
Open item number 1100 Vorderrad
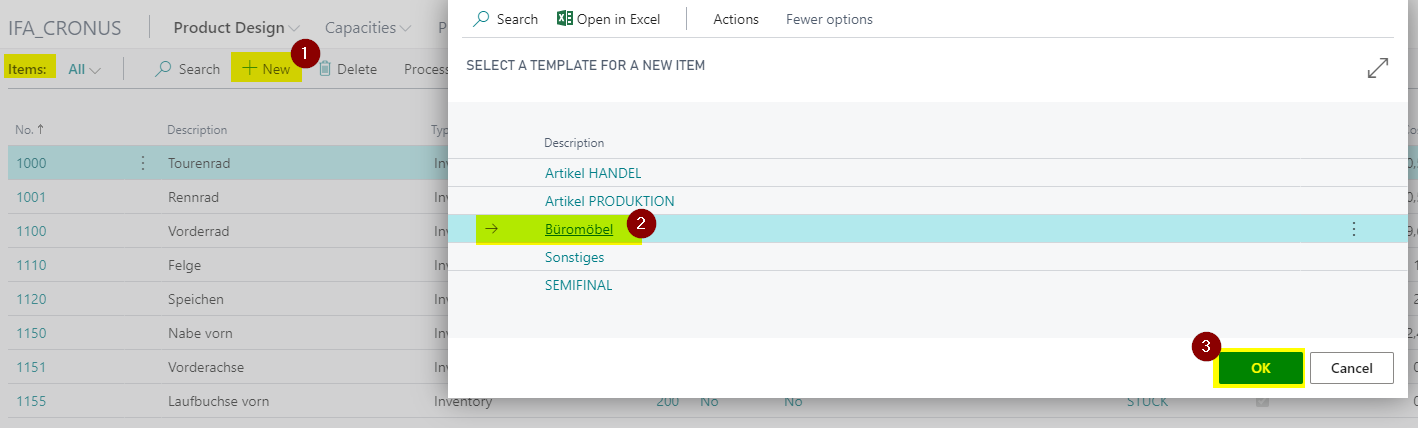click(31, 231)
